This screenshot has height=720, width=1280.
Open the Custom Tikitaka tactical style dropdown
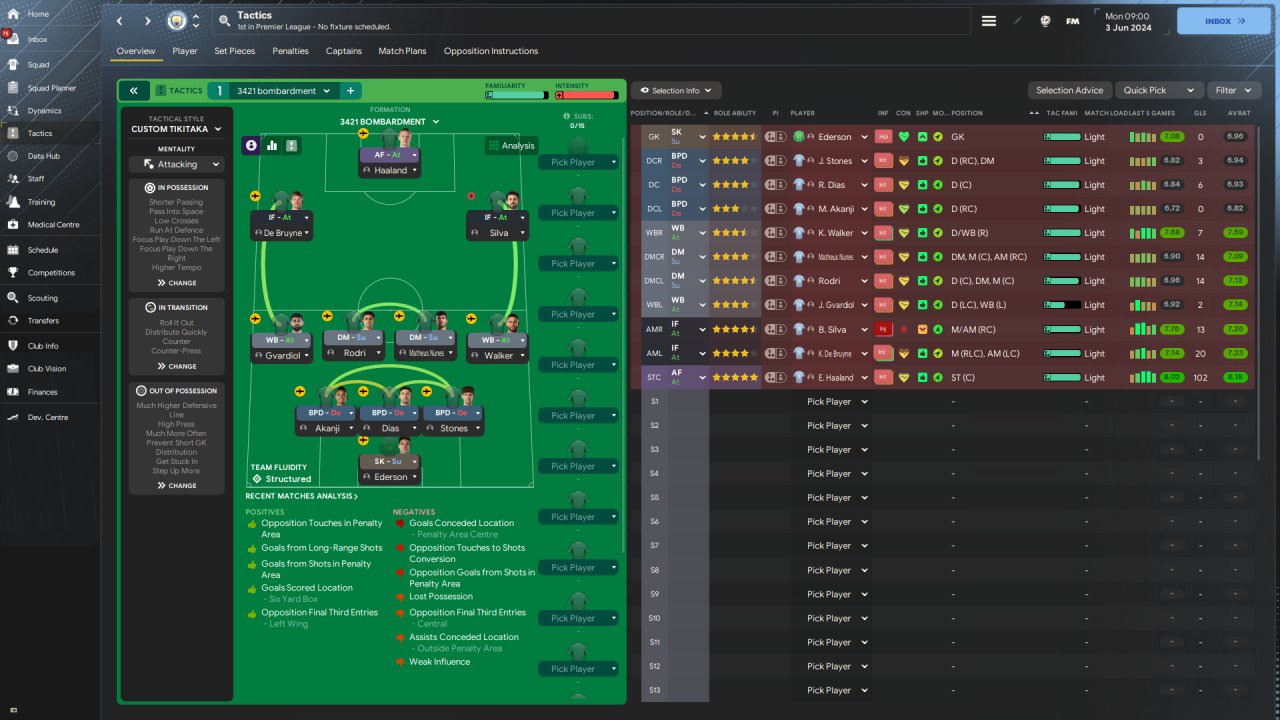click(176, 129)
